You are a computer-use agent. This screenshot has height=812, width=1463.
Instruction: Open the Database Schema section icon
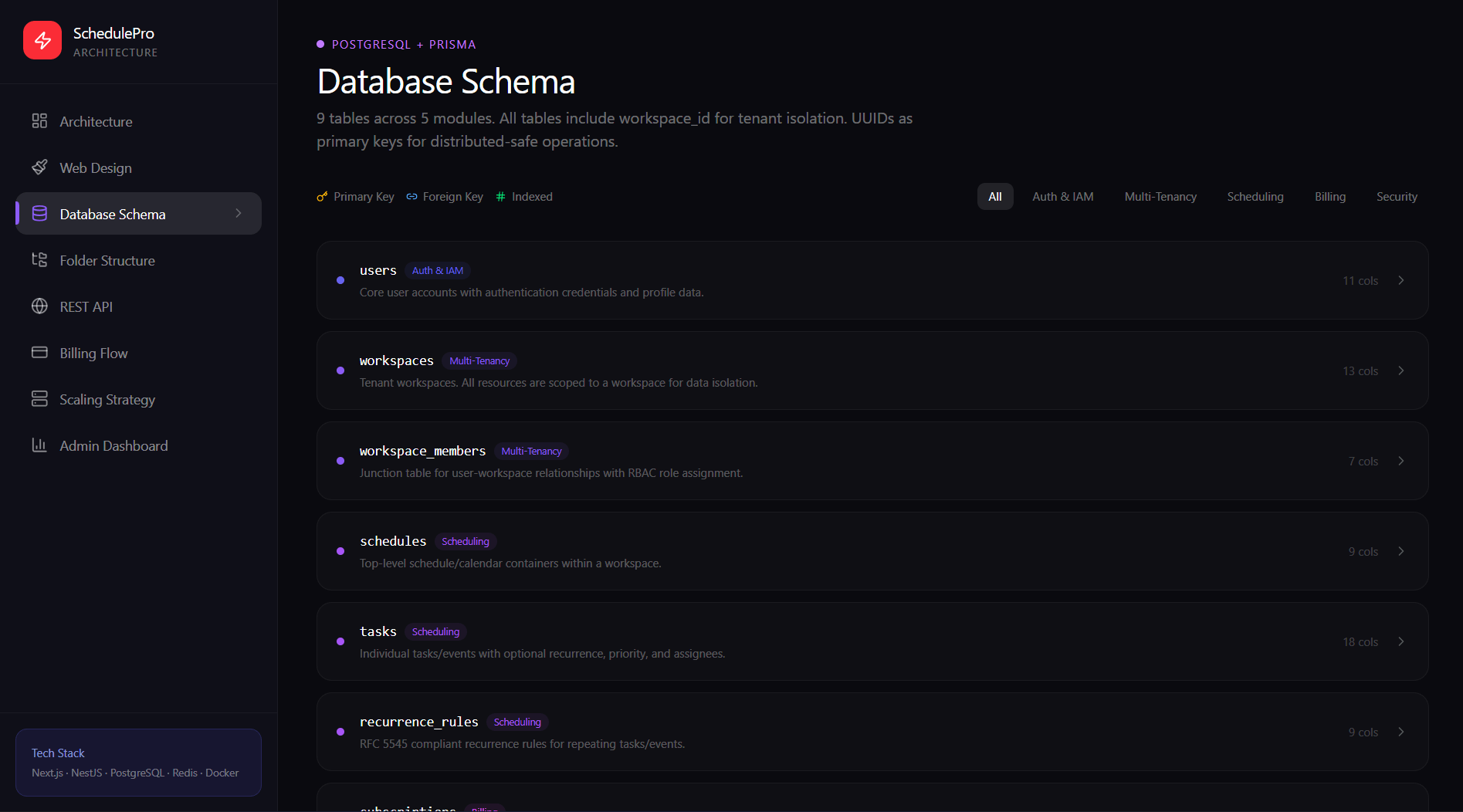tap(39, 214)
